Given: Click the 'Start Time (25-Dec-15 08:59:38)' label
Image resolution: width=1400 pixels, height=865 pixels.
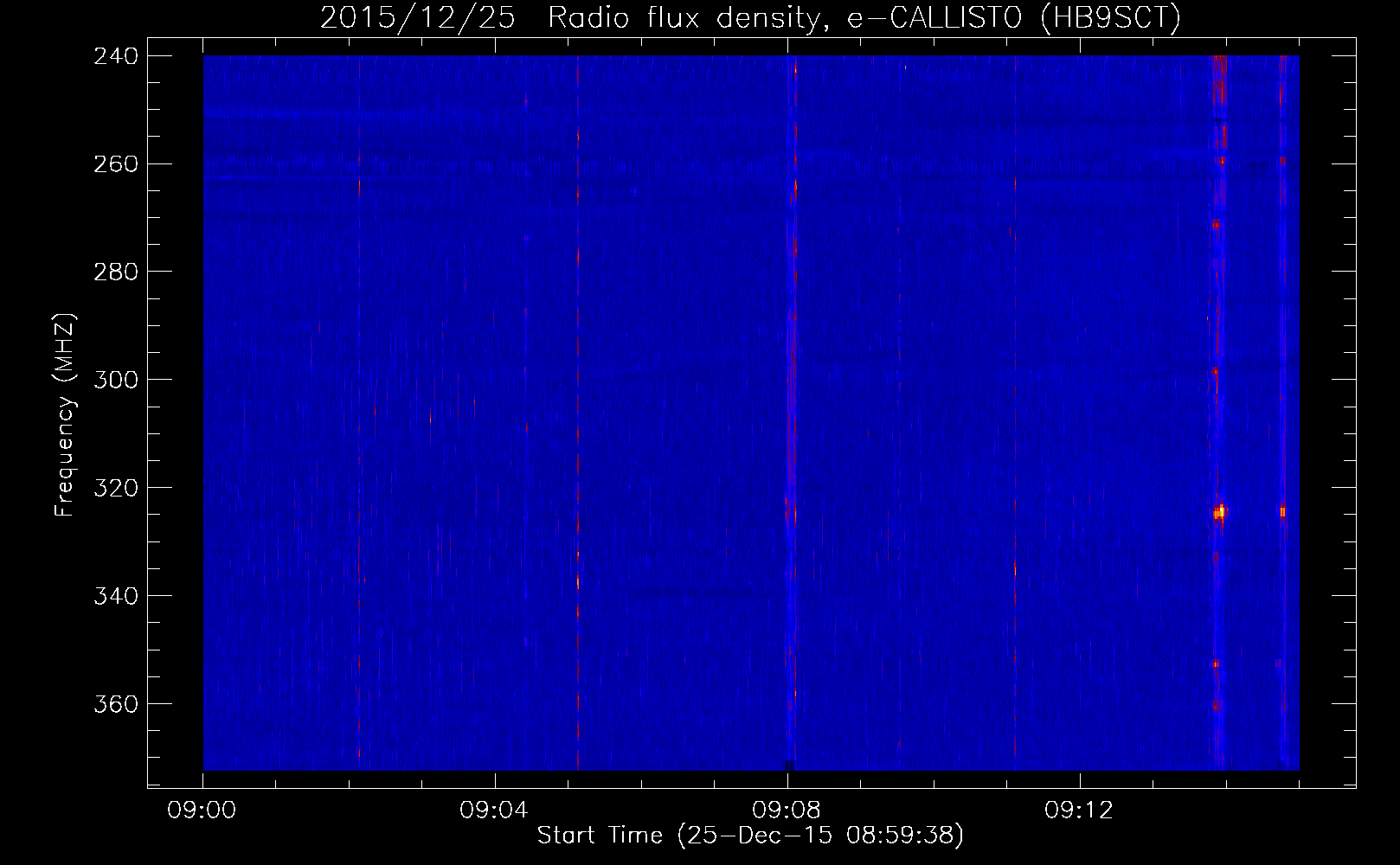Looking at the screenshot, I should [750, 836].
